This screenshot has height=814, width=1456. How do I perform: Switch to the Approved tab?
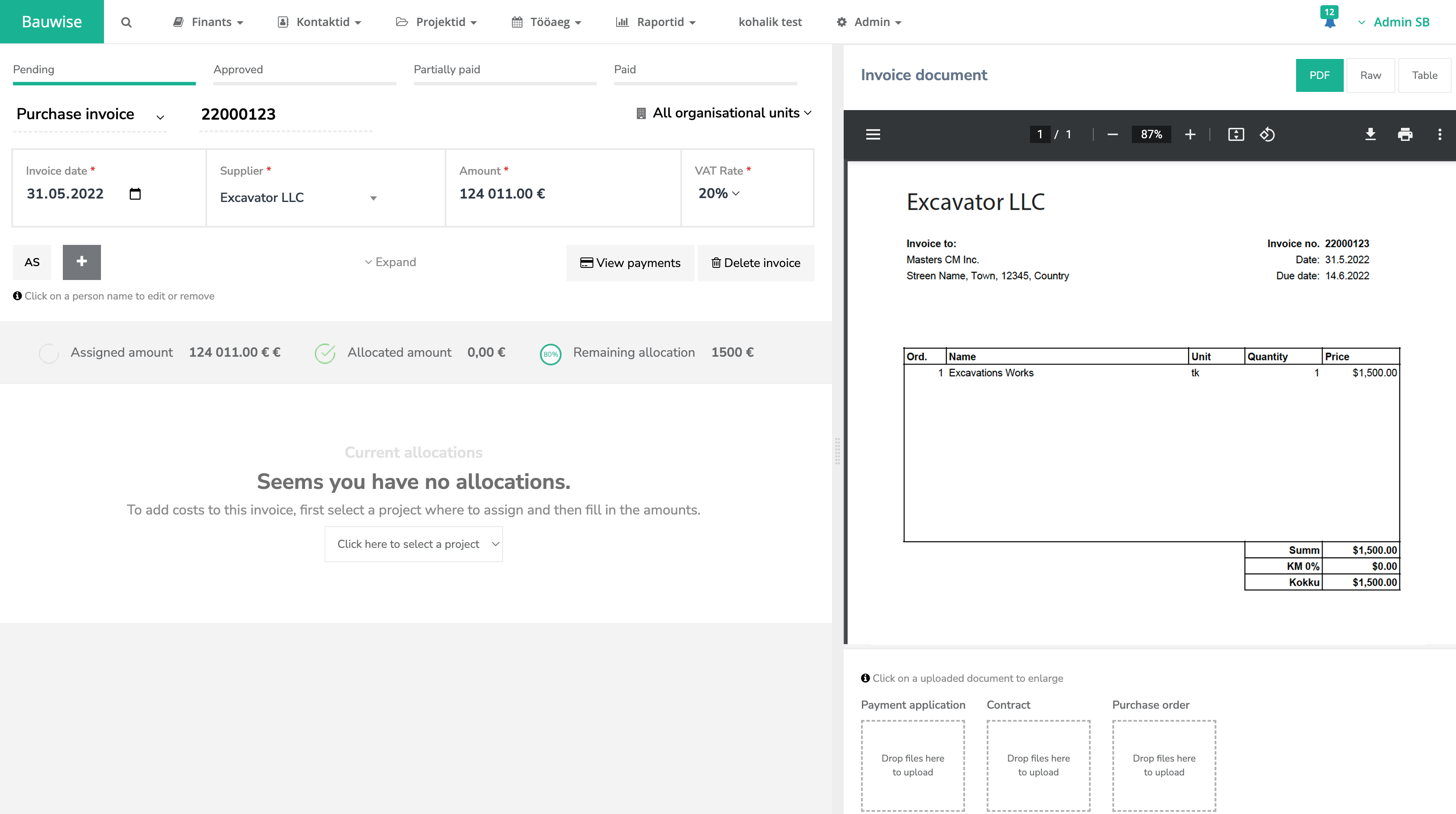(237, 69)
